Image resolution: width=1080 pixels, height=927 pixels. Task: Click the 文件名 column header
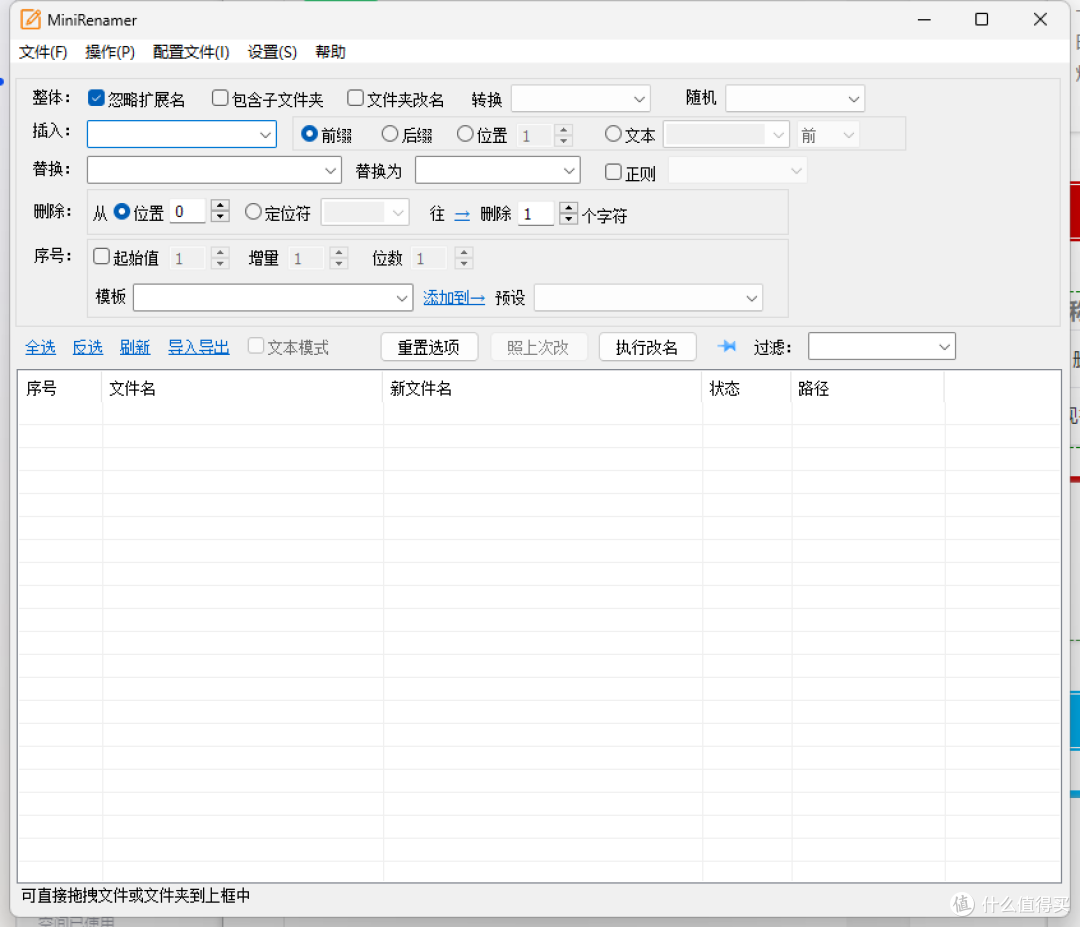pos(242,388)
